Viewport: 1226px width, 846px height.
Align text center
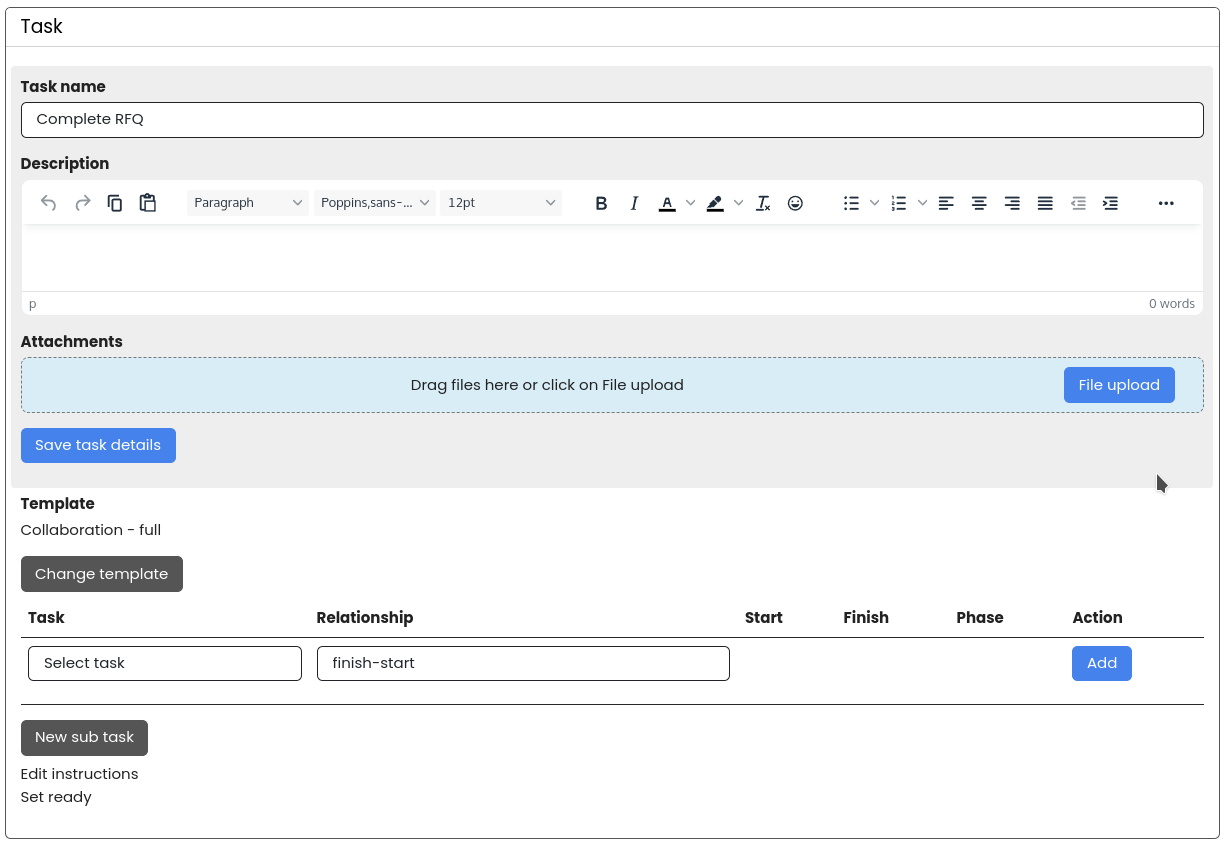[x=979, y=203]
